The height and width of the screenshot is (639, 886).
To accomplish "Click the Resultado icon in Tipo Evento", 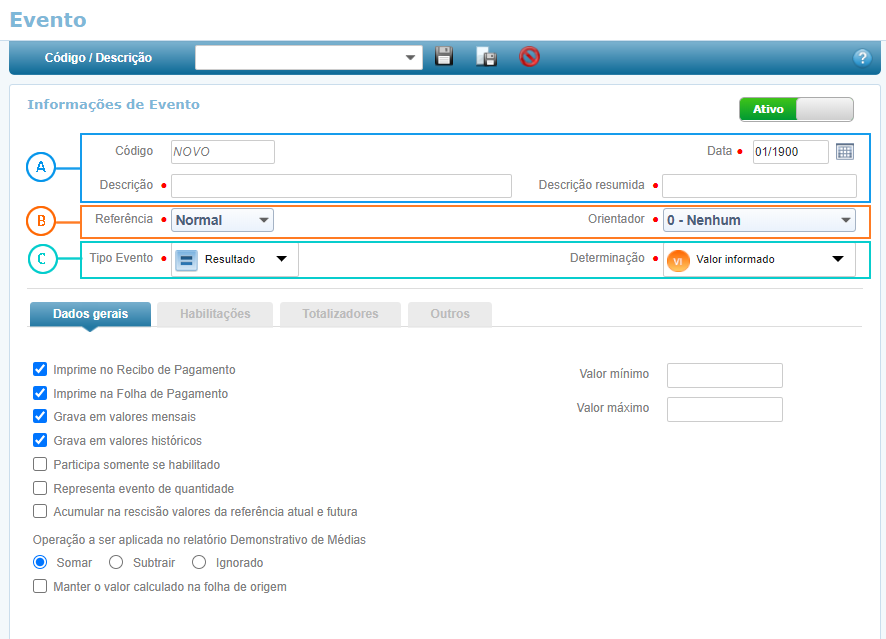I will 186,260.
